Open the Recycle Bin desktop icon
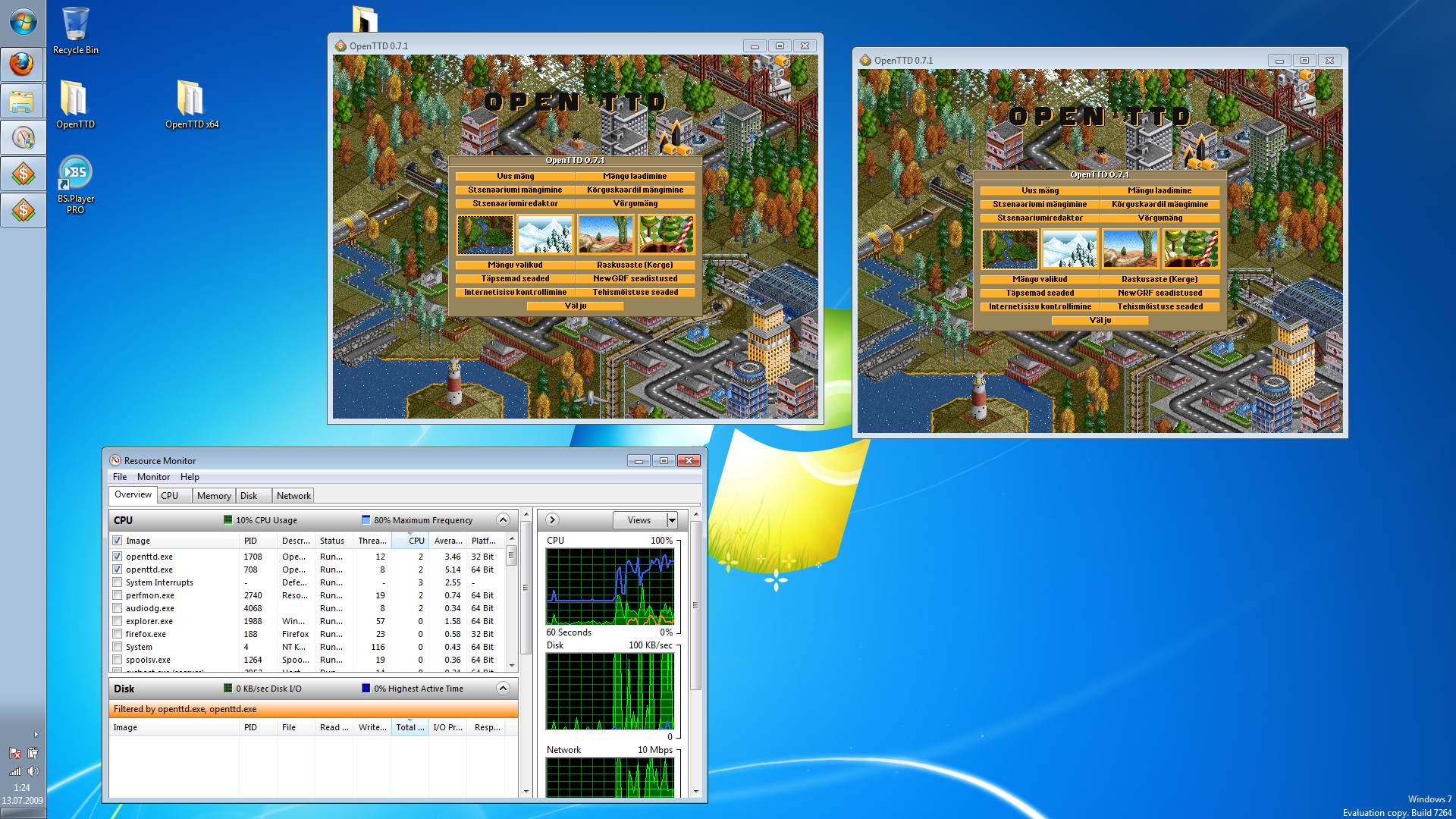1456x819 pixels. tap(75, 31)
